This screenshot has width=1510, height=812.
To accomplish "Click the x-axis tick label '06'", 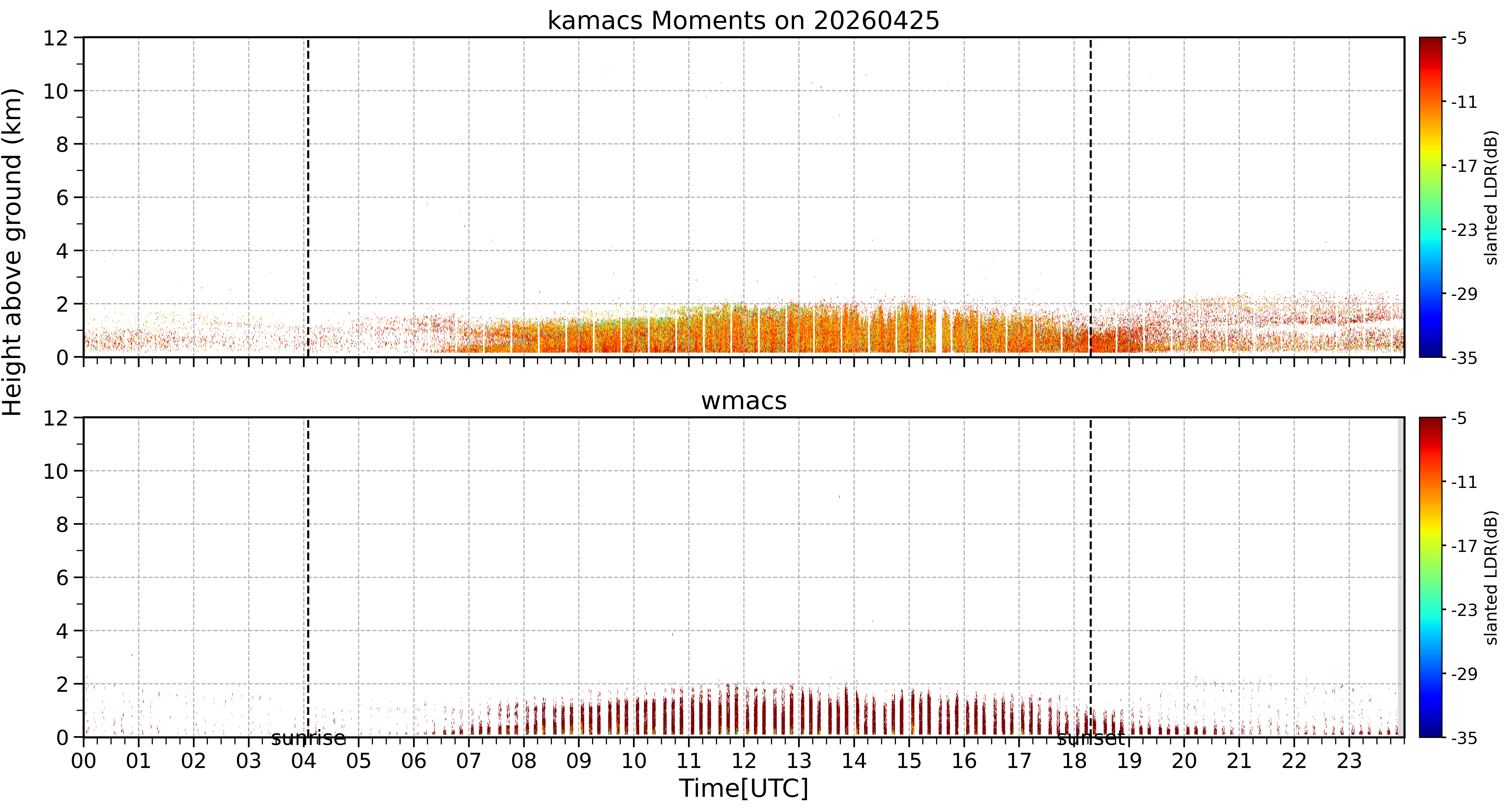I will click(414, 761).
